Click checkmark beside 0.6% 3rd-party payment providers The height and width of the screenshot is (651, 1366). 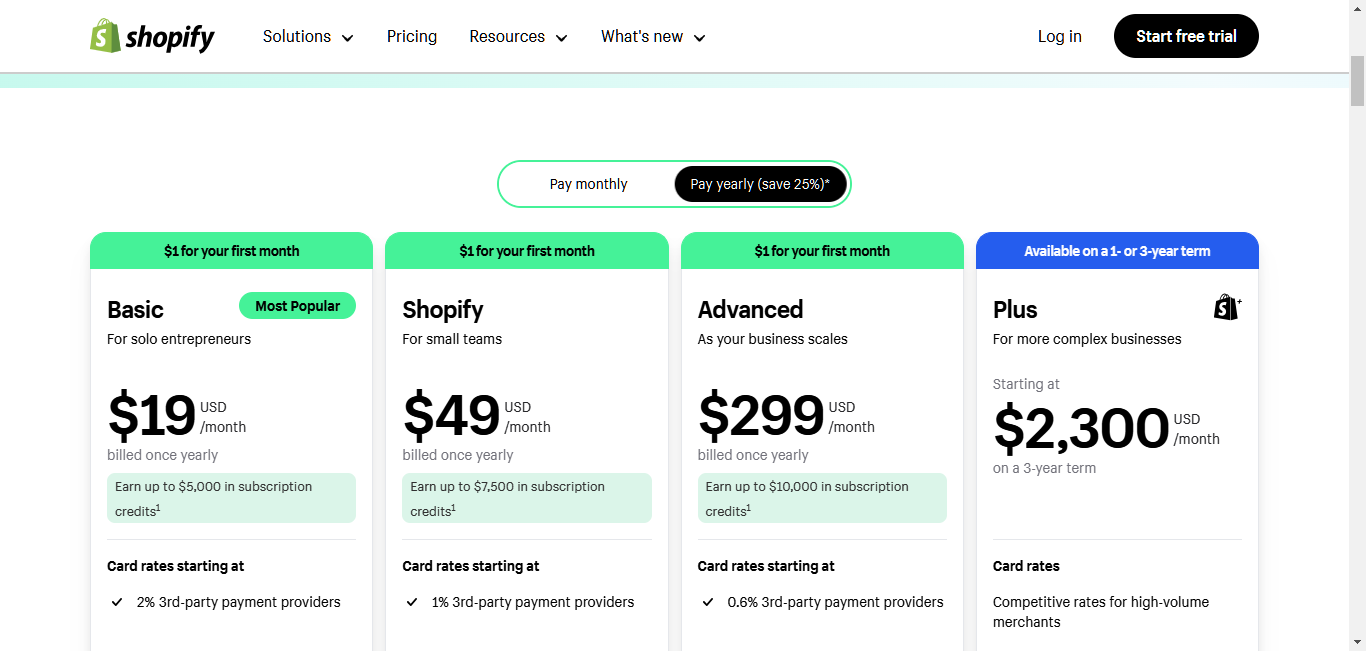tap(708, 602)
